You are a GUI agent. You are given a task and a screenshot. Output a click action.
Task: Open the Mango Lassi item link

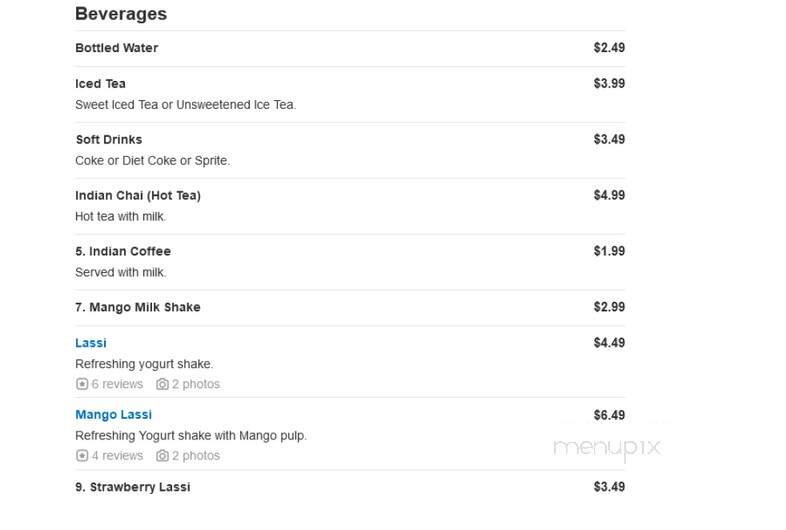[x=113, y=415]
